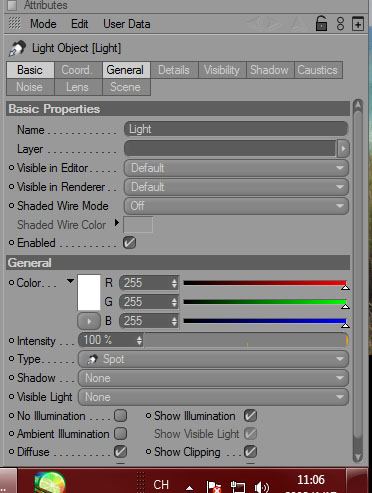372x493 pixels.
Task: Switch to the Details tab
Action: (174, 70)
